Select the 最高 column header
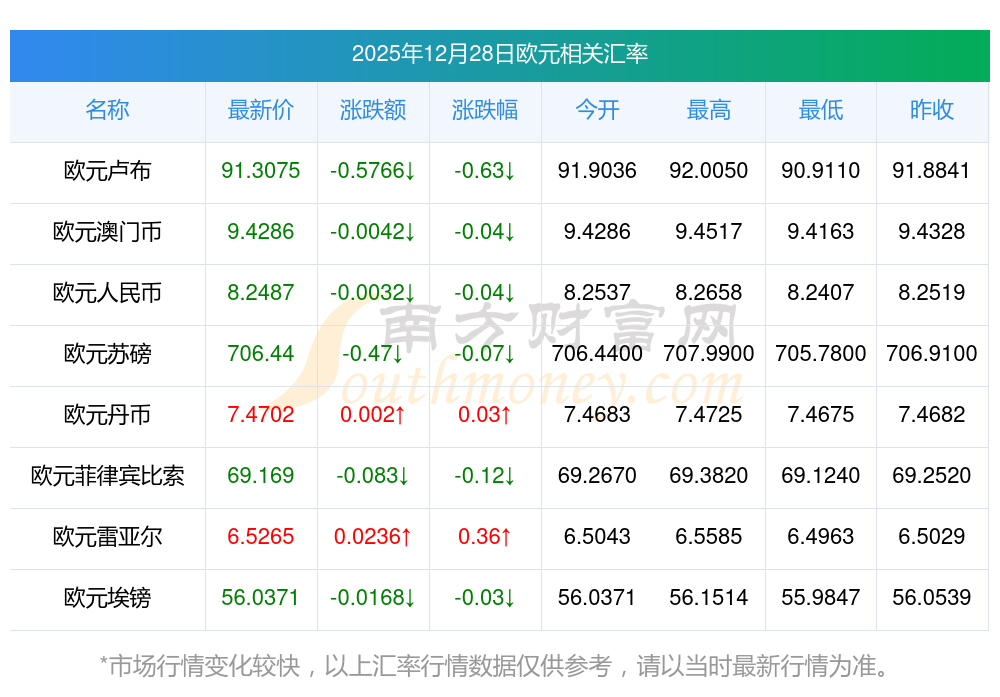1000x697 pixels. pyautogui.click(x=709, y=110)
